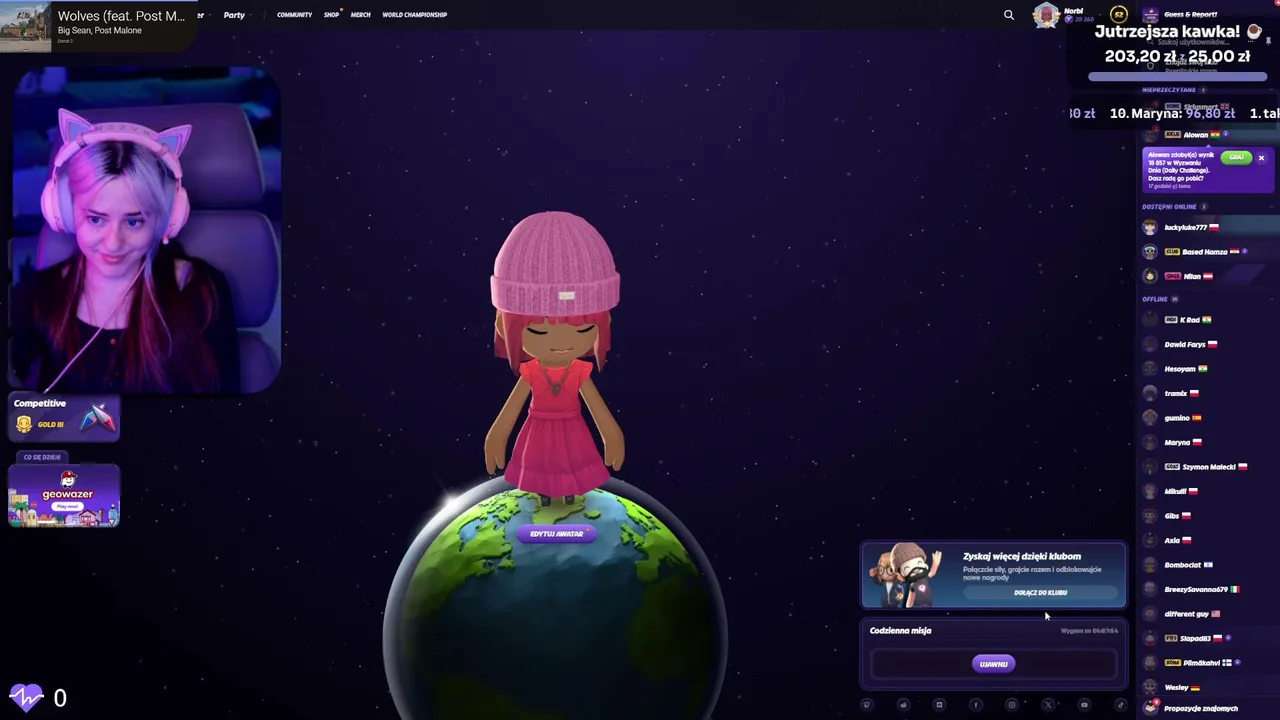Open the Twitch social icon
The height and width of the screenshot is (720, 1280).
pyautogui.click(x=867, y=705)
